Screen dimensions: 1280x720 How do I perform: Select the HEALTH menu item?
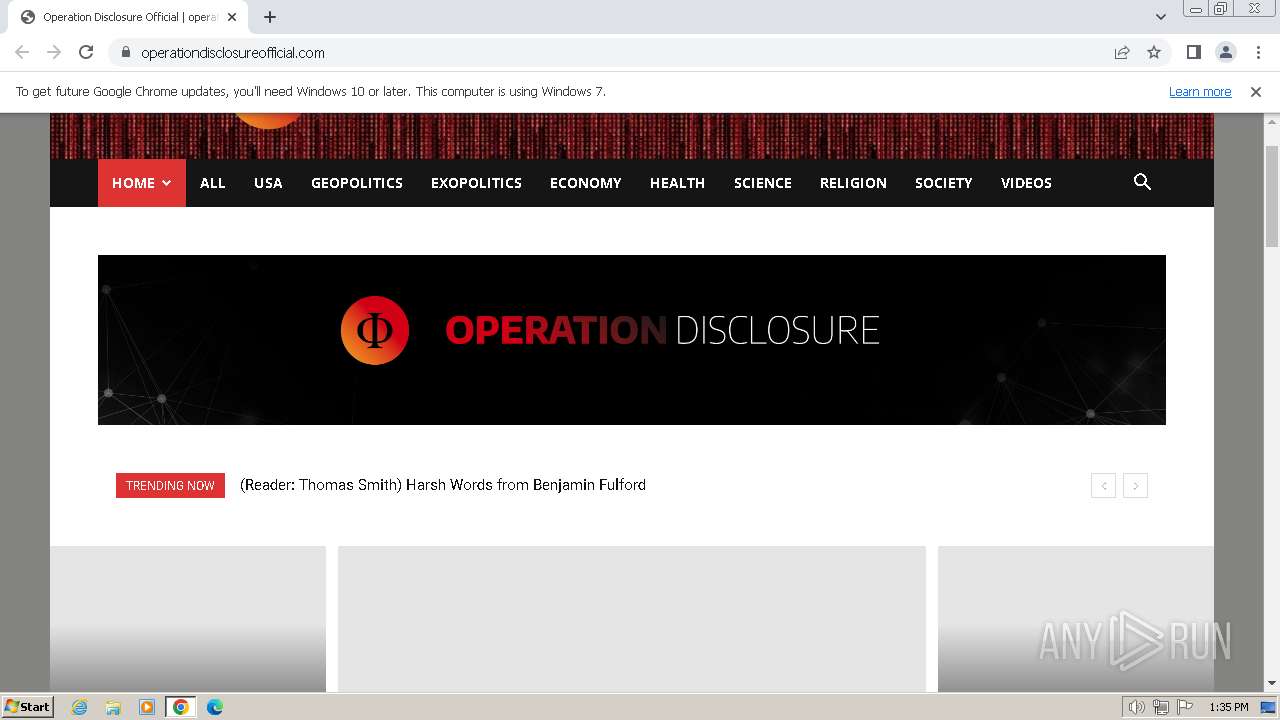(678, 183)
